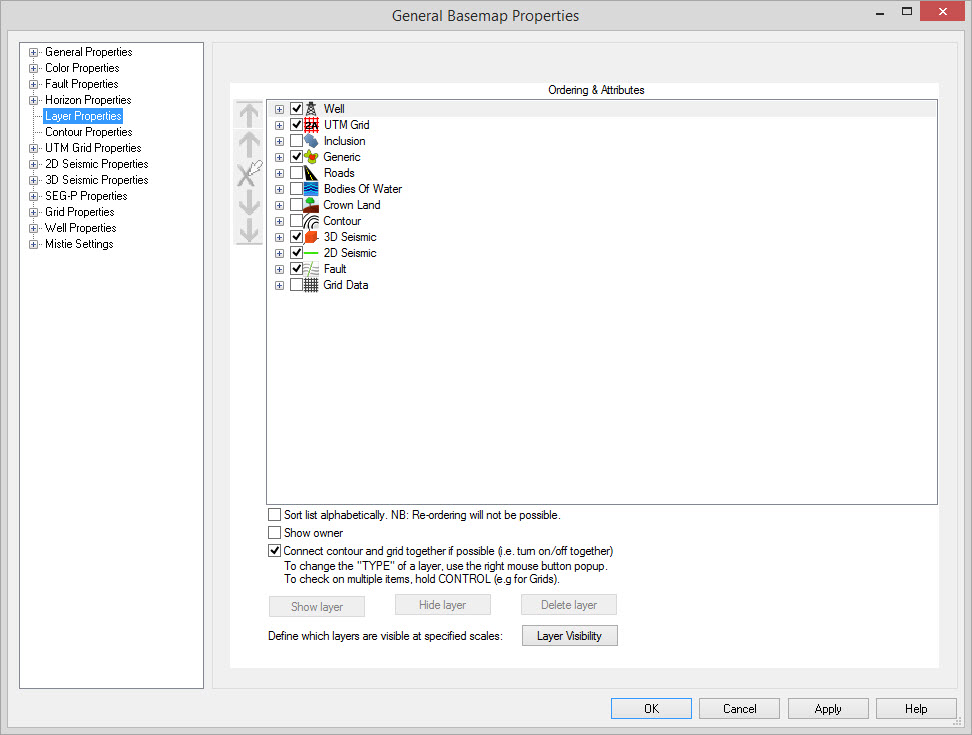Select the Generic layer row
Image resolution: width=972 pixels, height=735 pixels.
342,157
